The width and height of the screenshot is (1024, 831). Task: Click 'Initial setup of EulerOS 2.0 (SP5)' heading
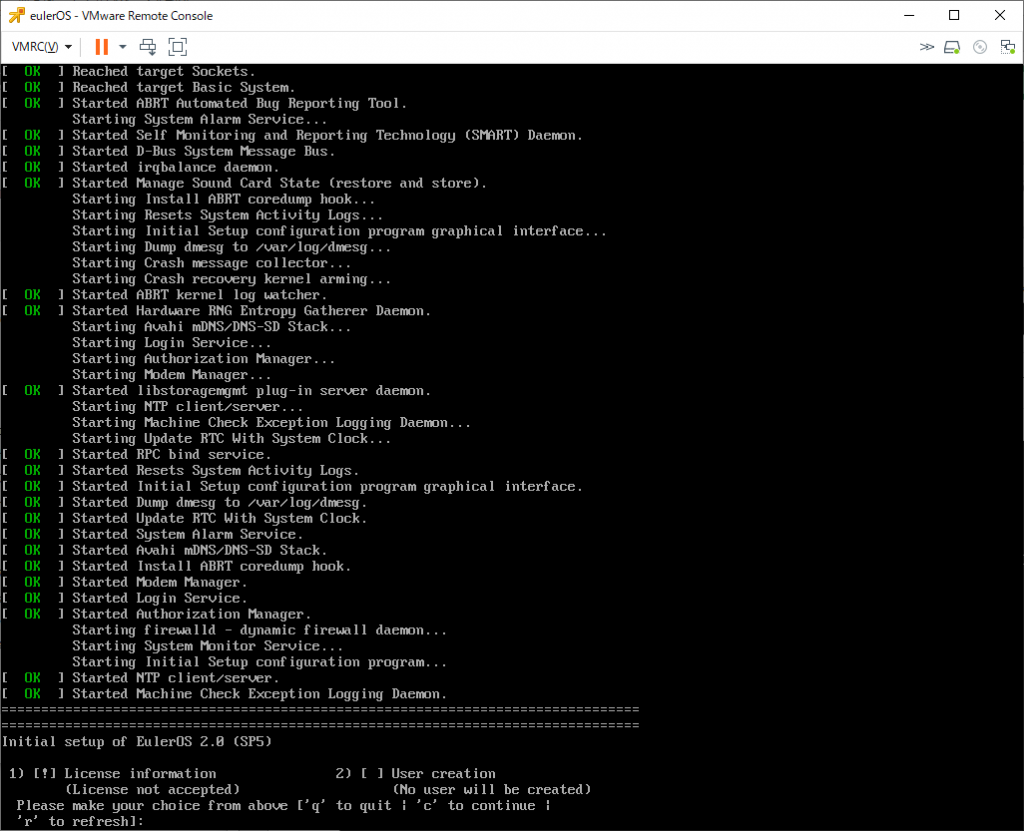coord(136,741)
